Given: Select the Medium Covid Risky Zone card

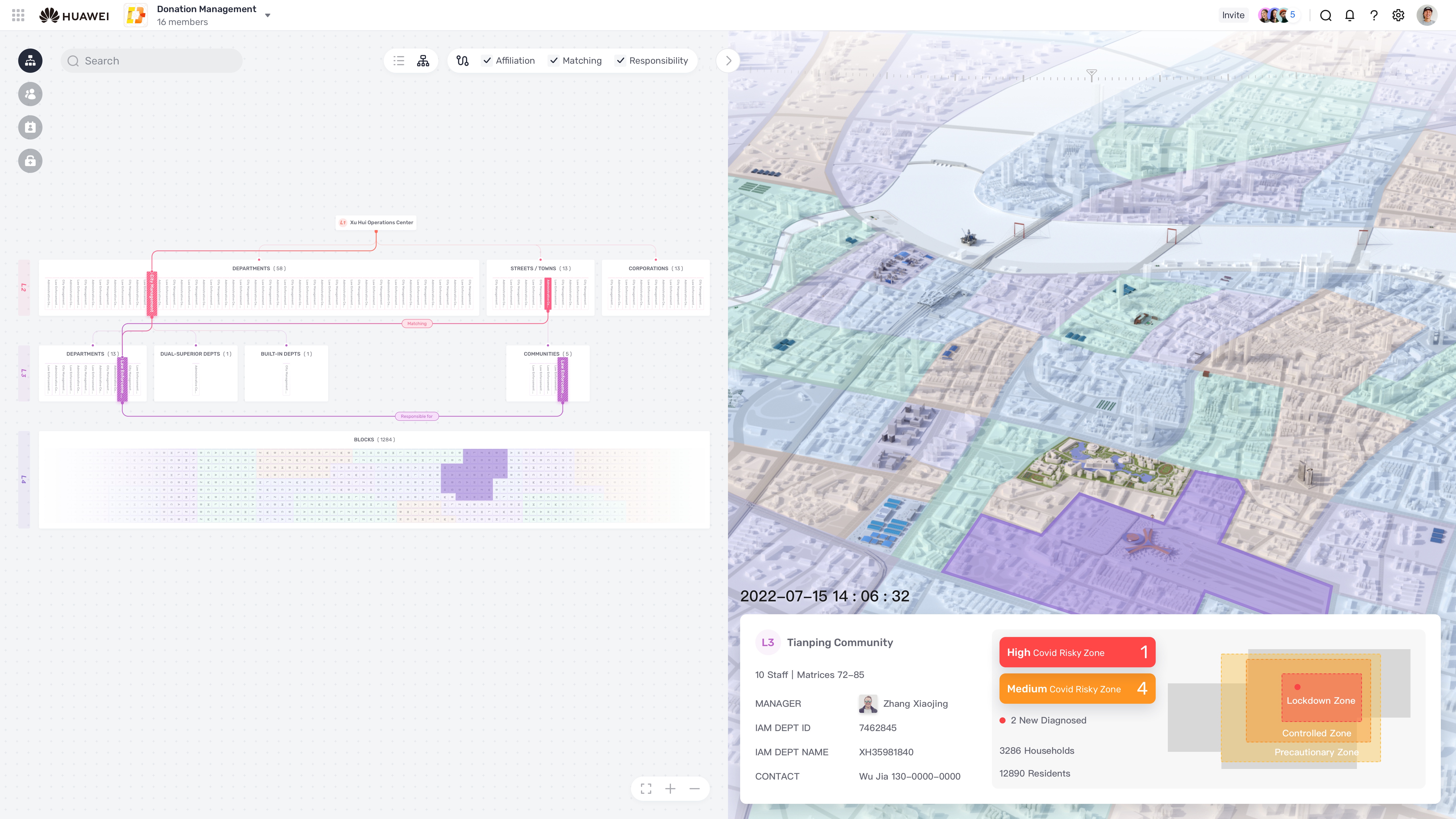Looking at the screenshot, I should click(x=1077, y=688).
